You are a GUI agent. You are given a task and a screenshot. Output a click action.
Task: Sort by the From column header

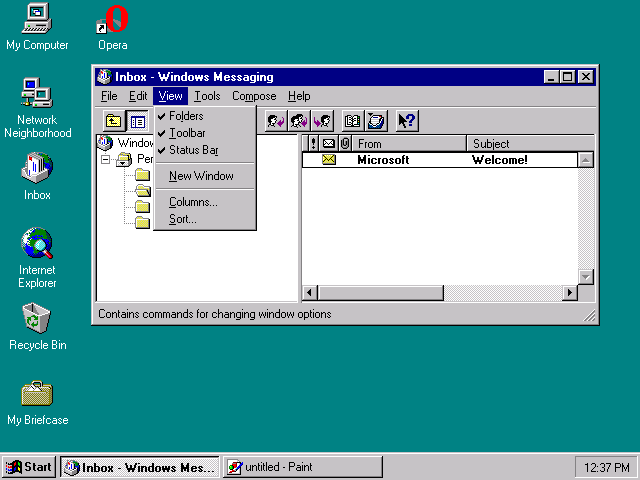point(409,144)
